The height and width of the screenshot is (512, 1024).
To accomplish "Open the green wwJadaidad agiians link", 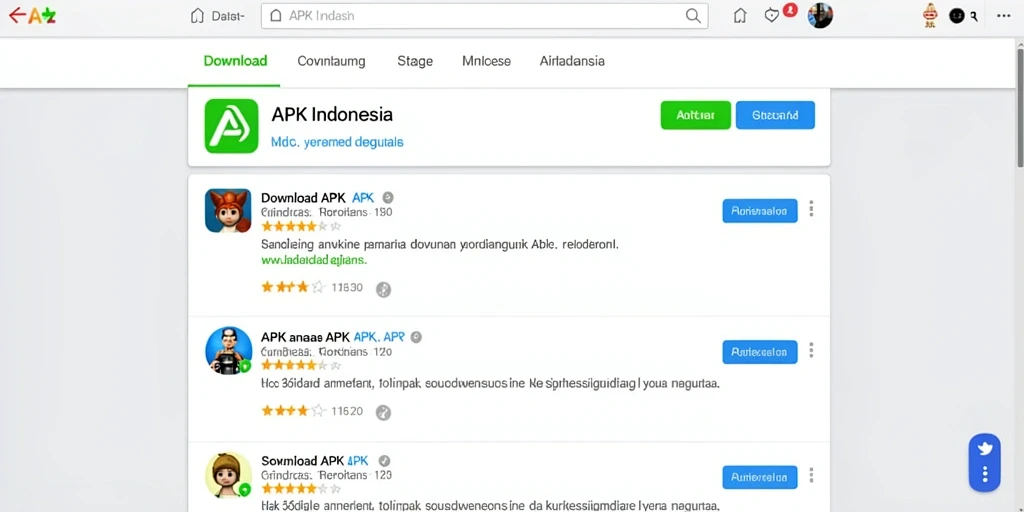I will (x=314, y=260).
